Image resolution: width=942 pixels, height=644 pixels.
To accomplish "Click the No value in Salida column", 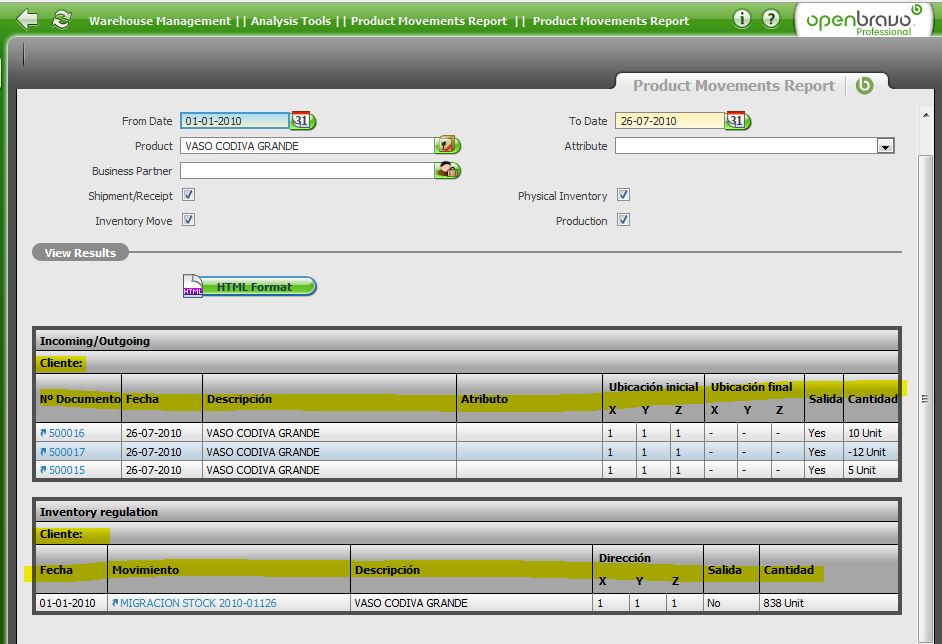I will click(x=714, y=603).
